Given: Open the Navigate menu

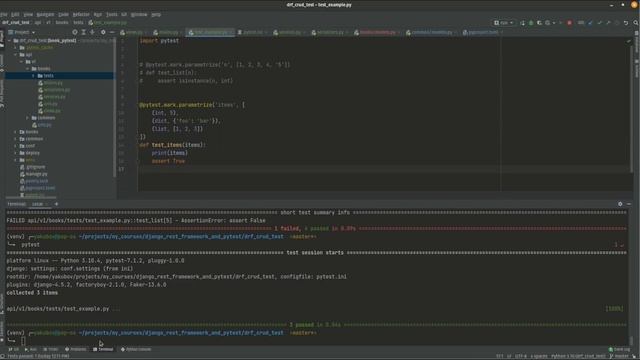Looking at the screenshot, I should coord(45,14).
